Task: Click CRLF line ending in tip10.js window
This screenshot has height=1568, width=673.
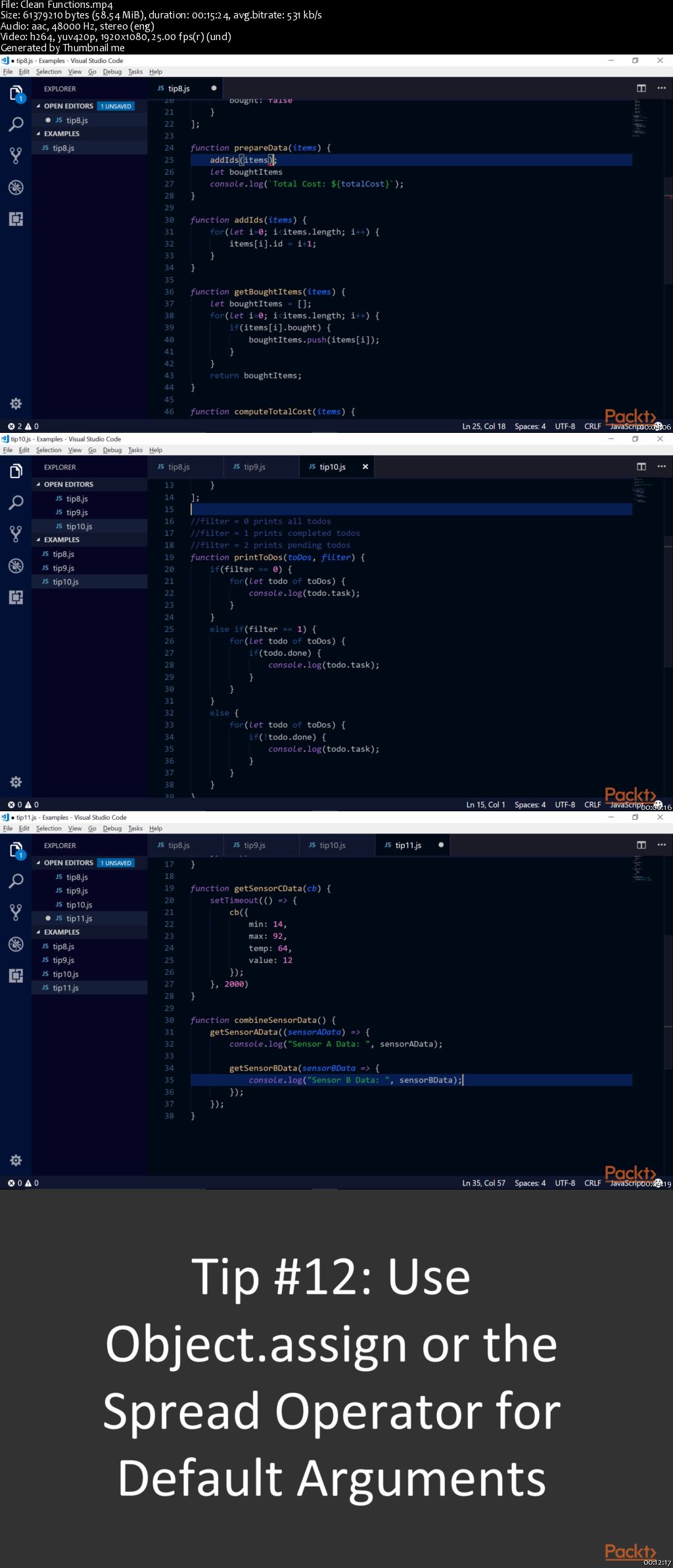Action: tap(592, 805)
